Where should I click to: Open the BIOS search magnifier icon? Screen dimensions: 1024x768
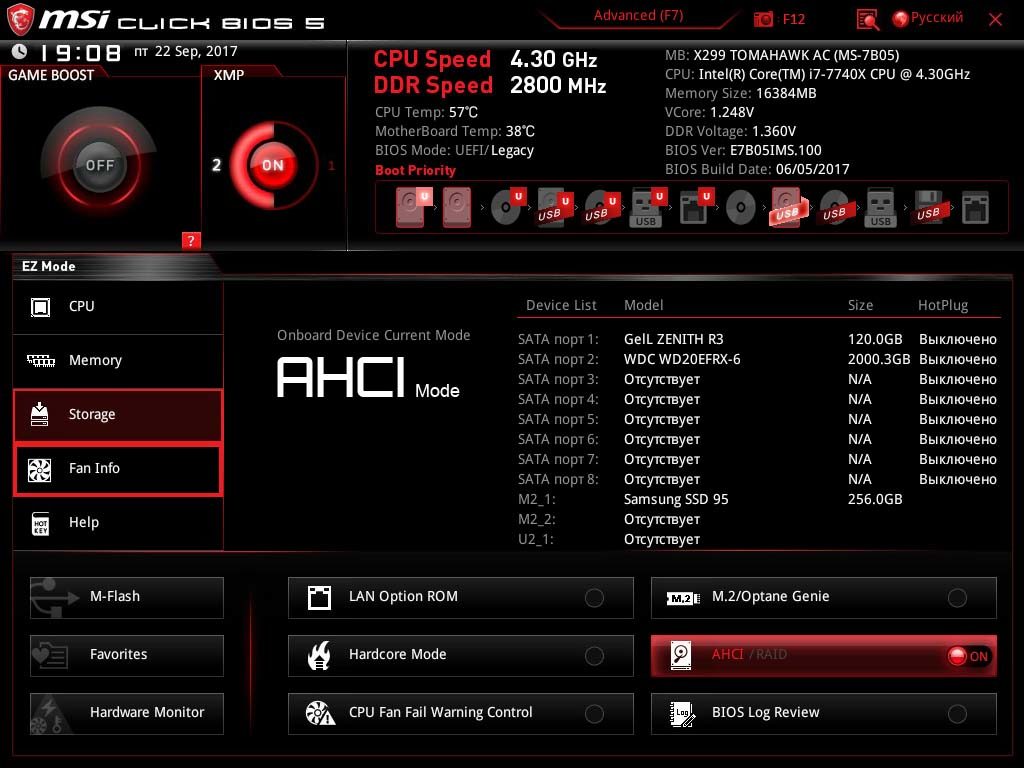point(867,20)
